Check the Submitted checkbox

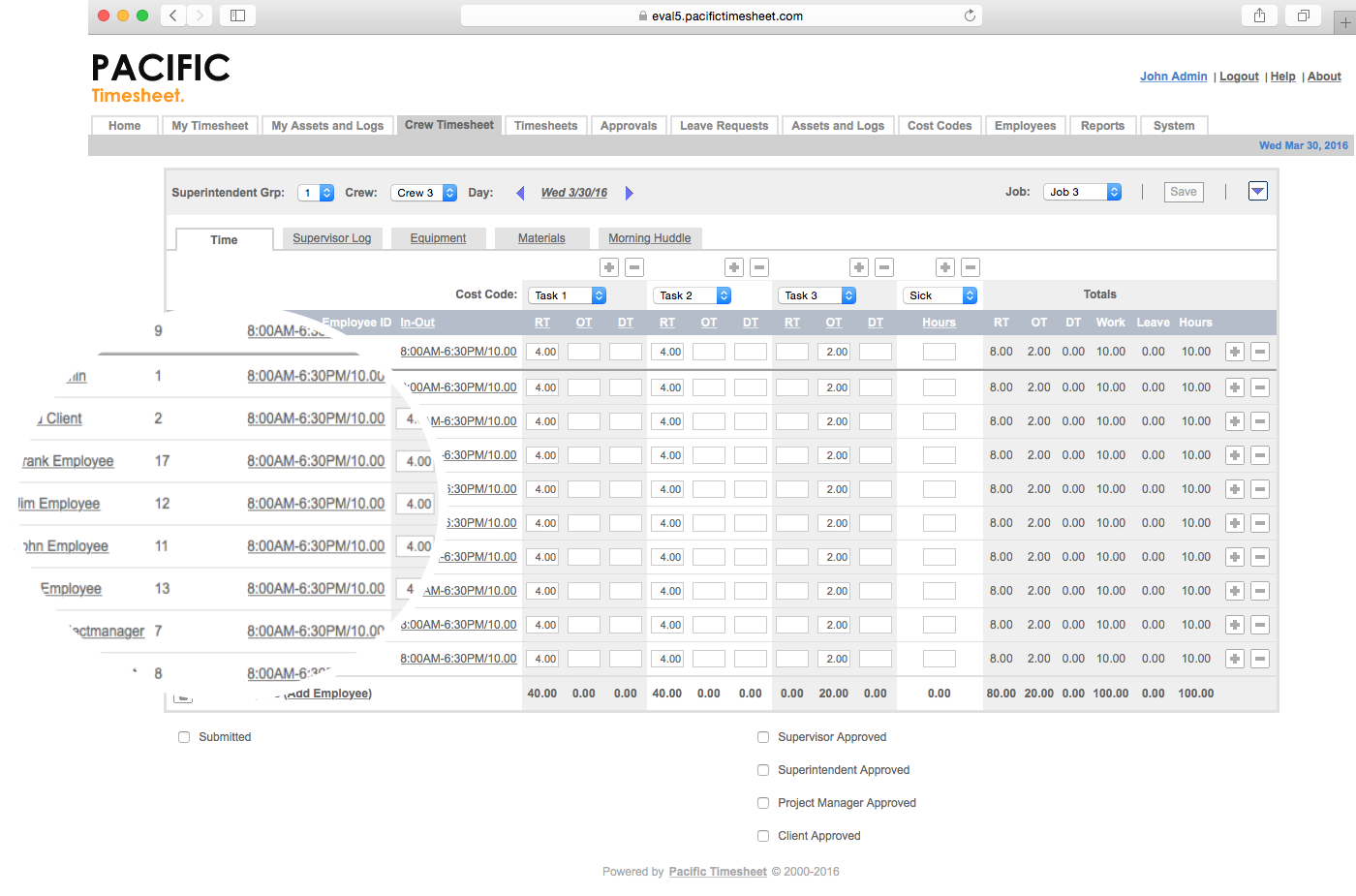184,736
